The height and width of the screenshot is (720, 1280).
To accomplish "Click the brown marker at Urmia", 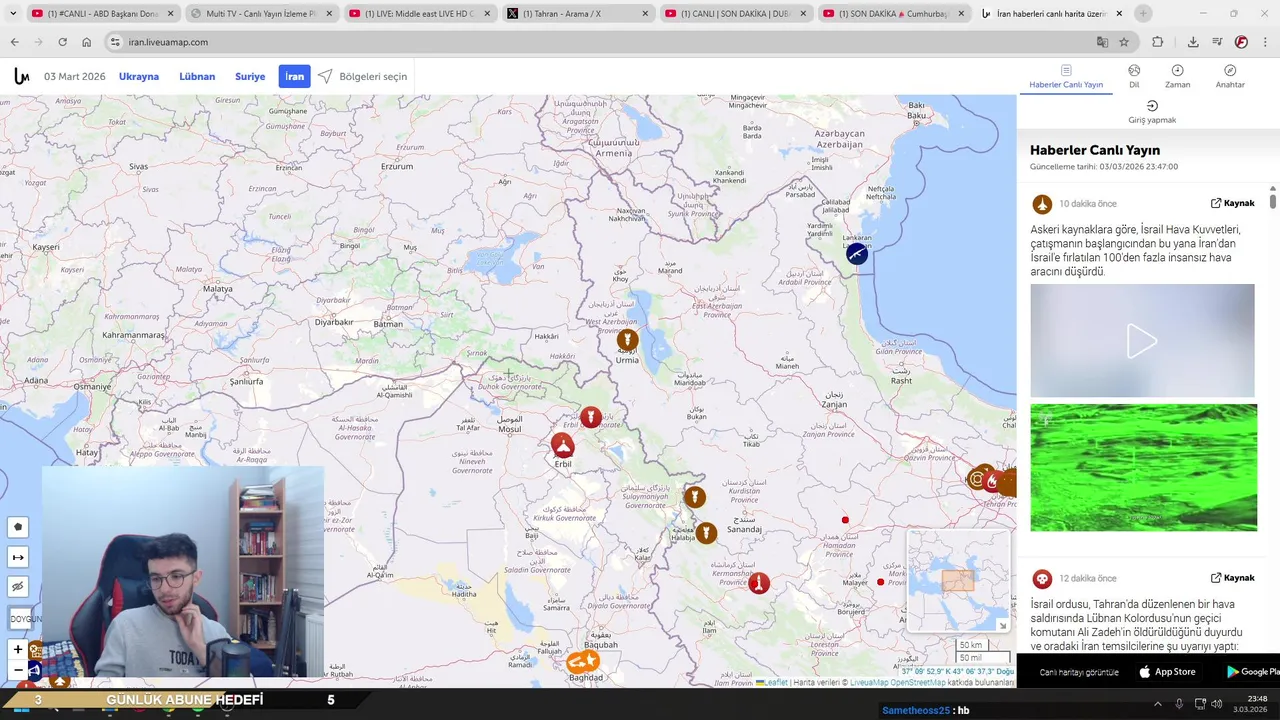I will [x=627, y=340].
